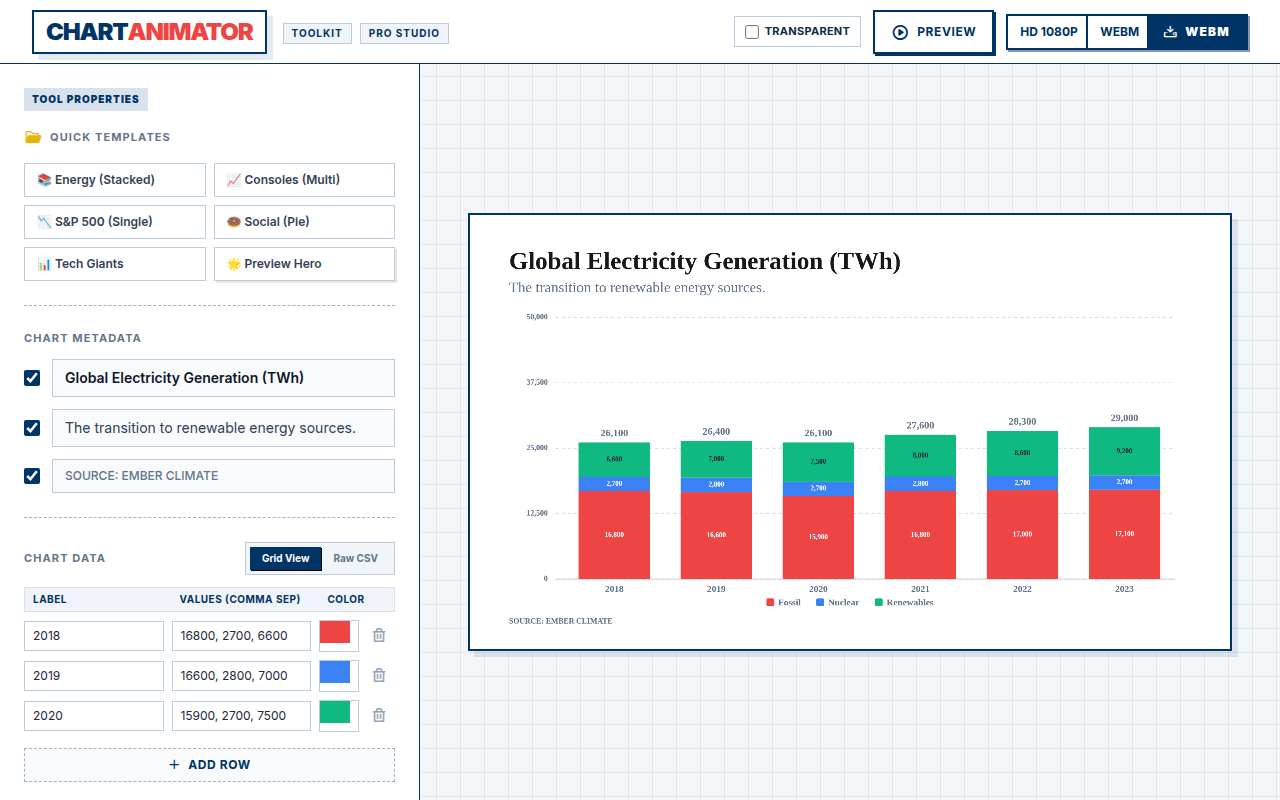Image resolution: width=1280 pixels, height=800 pixels.
Task: Toggle the subtitle visibility checkbox
Action: point(32,428)
